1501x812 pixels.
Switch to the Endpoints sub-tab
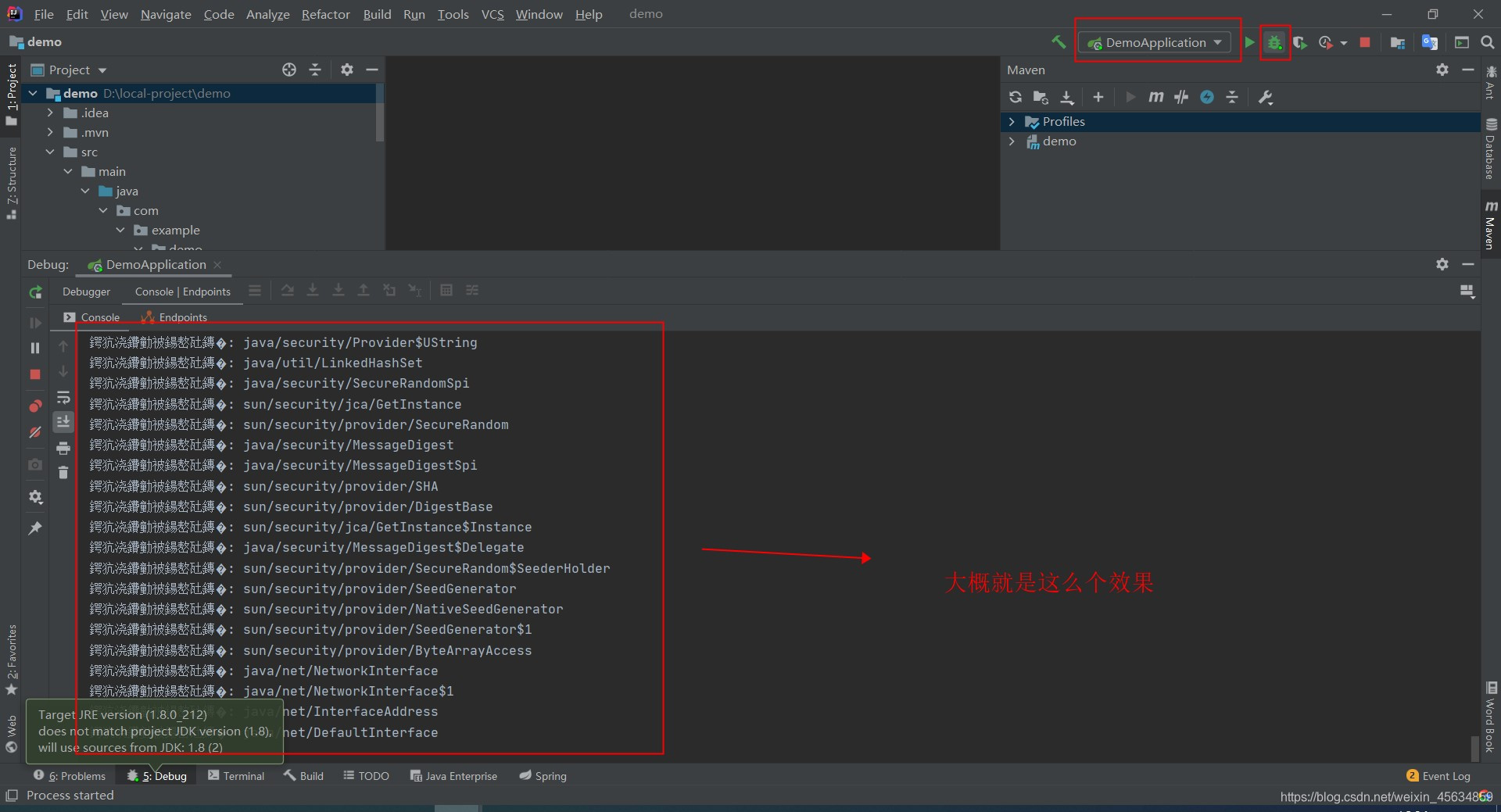point(174,317)
